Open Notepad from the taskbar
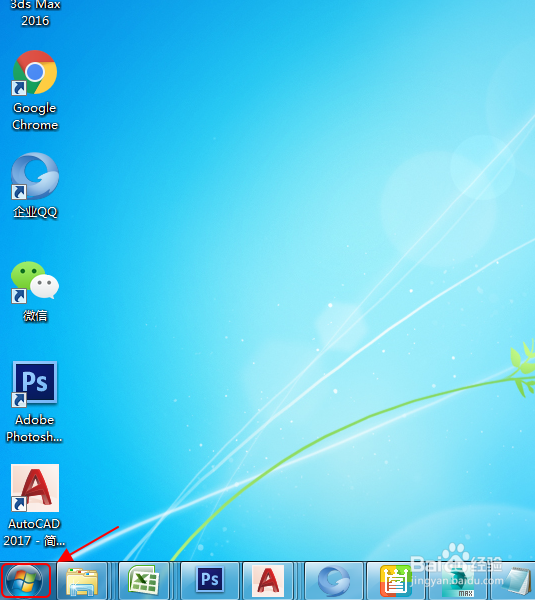The width and height of the screenshot is (535, 600). click(x=516, y=581)
